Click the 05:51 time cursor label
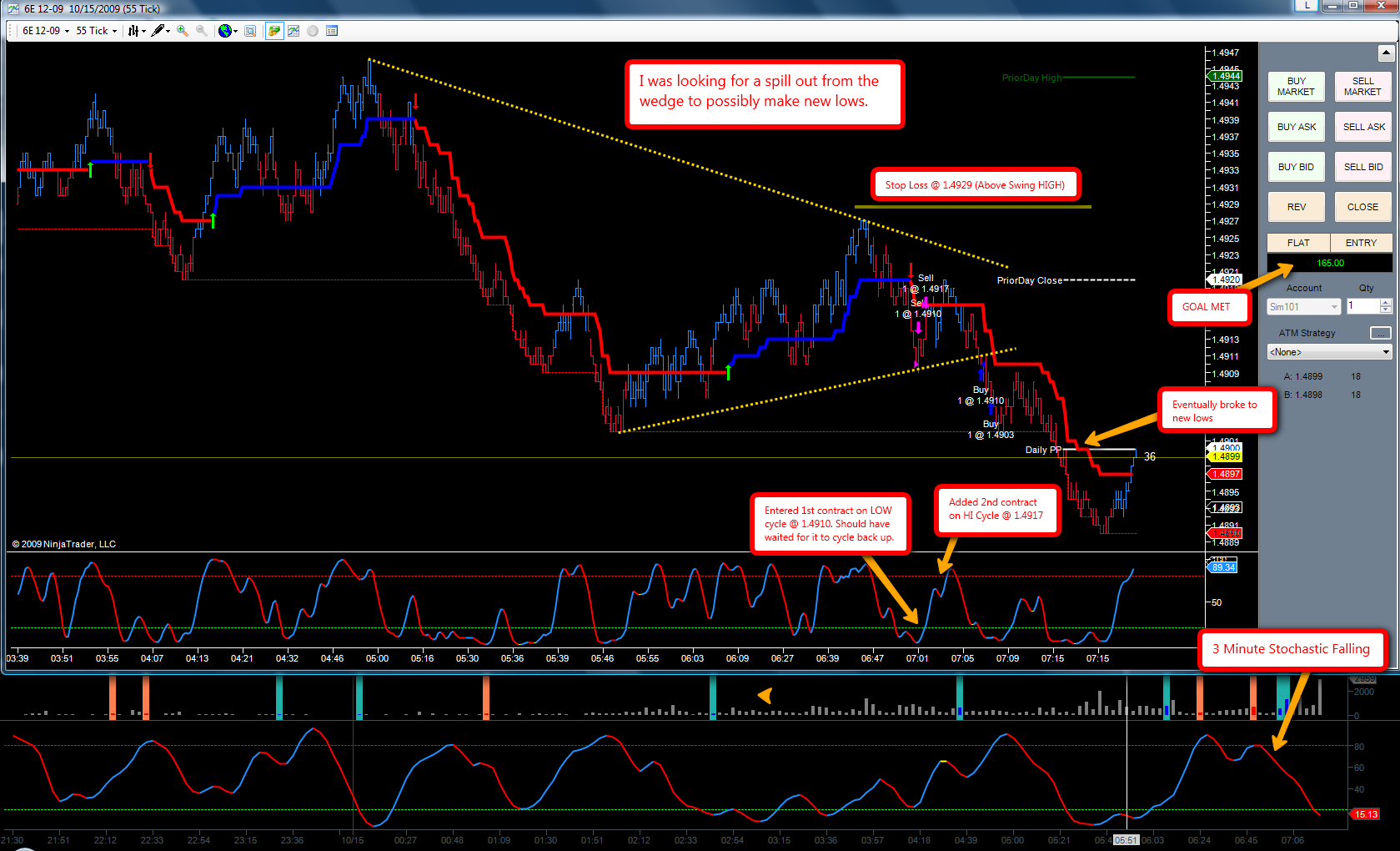Viewport: 1400px width, 851px height. 1126,840
